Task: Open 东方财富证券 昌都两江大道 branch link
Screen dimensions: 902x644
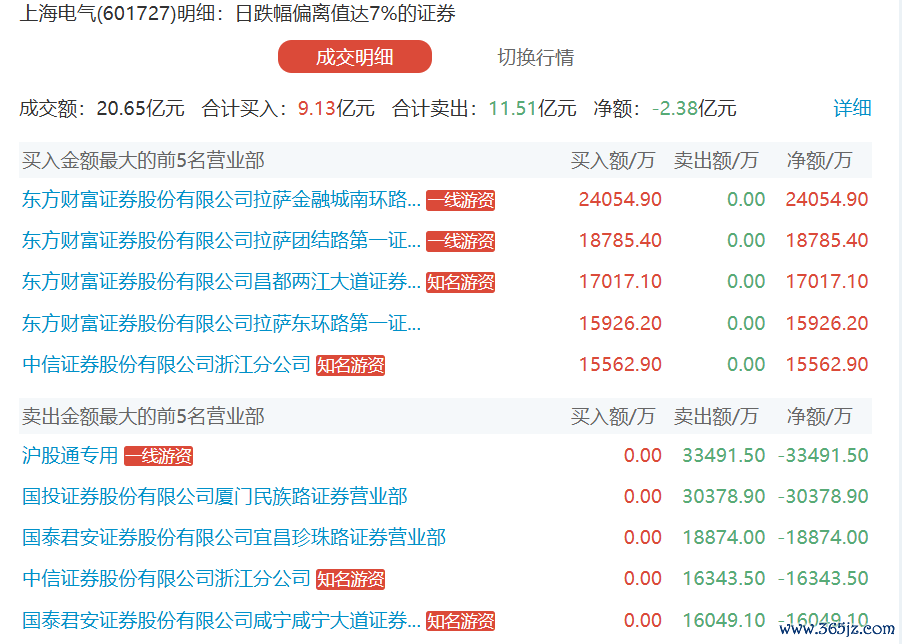Action: 221,282
